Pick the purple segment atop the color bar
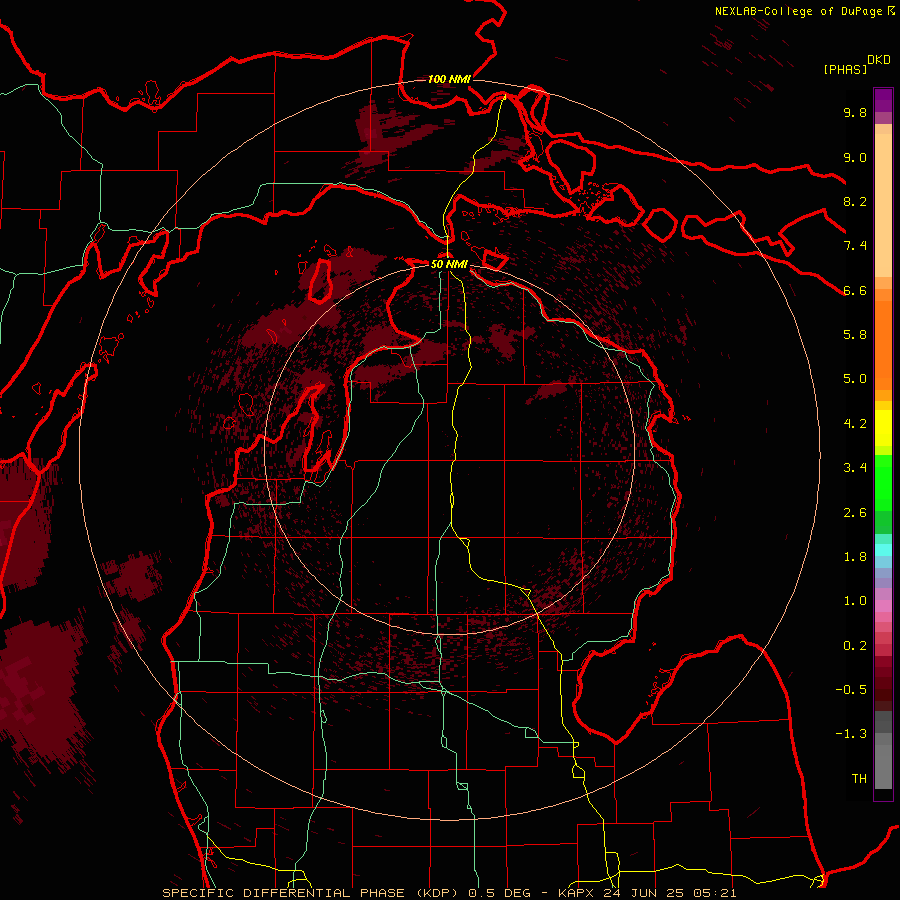The image size is (900, 900). coord(883,100)
